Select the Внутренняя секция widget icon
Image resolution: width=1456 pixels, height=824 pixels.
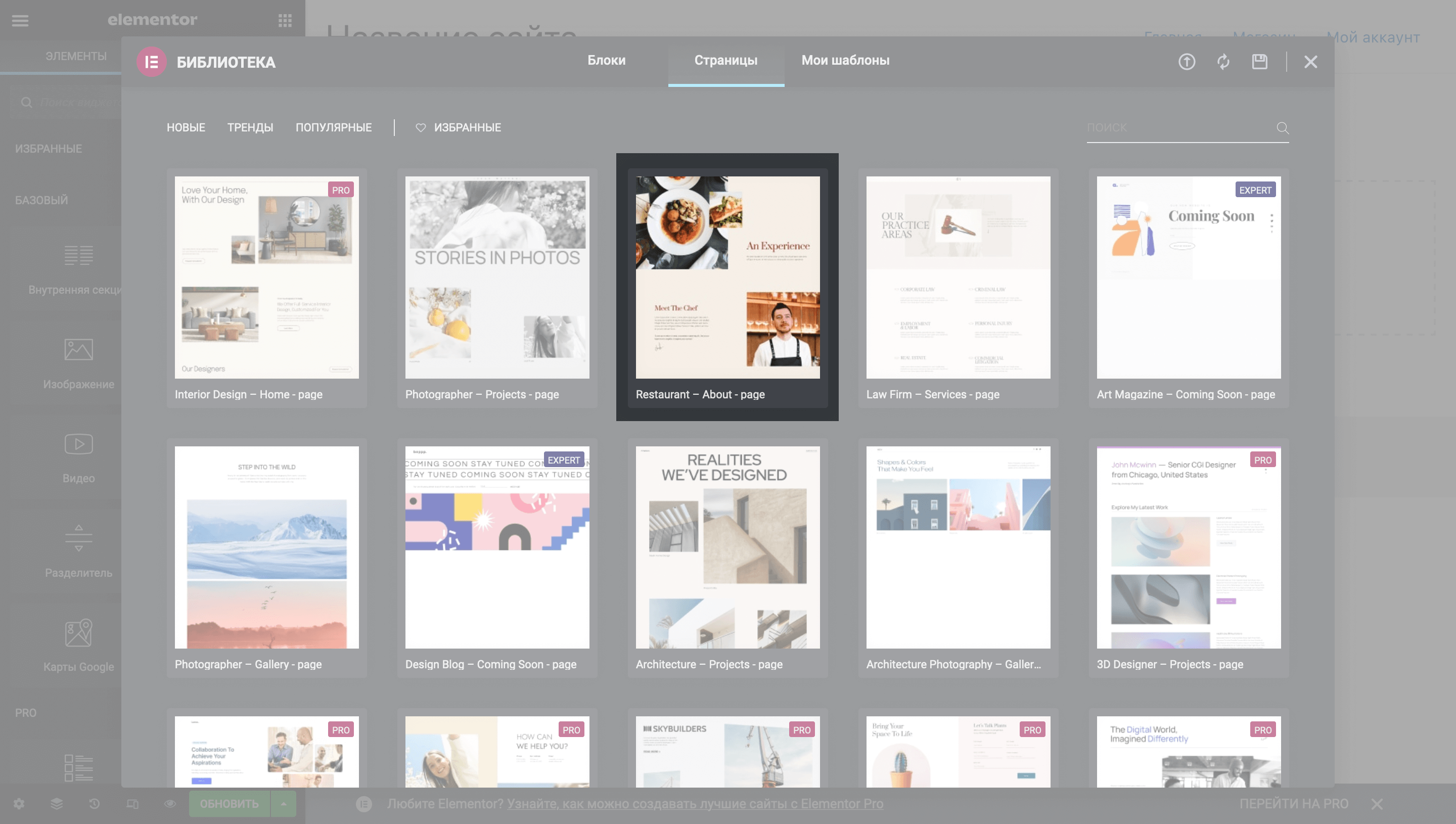[79, 255]
